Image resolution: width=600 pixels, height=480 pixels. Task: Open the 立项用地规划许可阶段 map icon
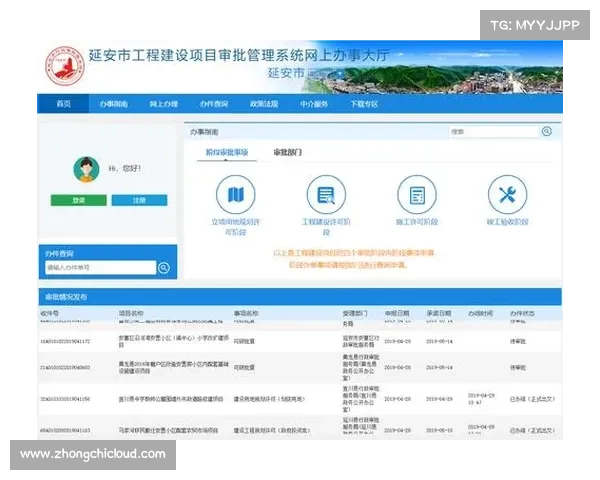coord(235,194)
